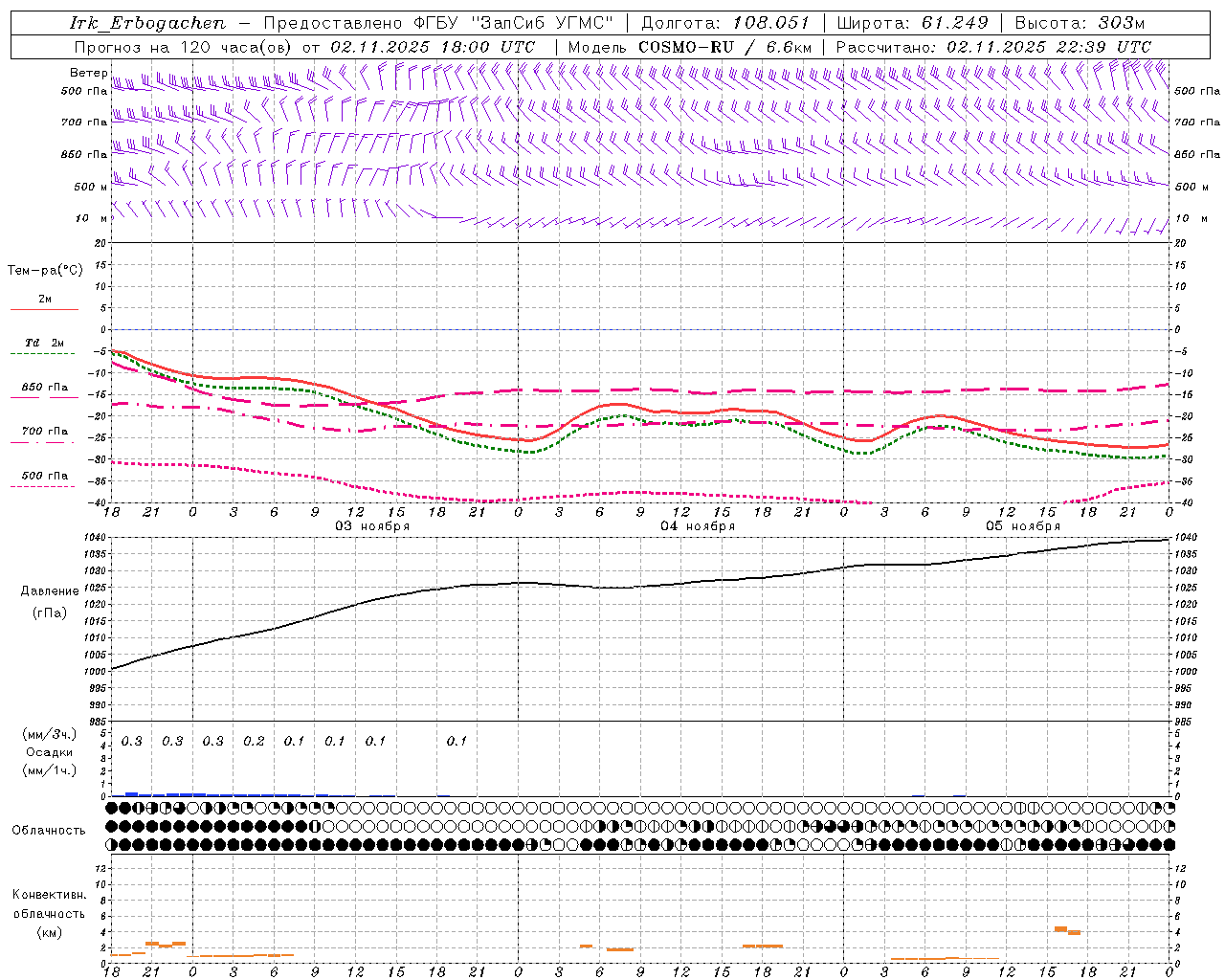Click the 10 м wind level label on left
This screenshot has height=980, width=1225.
pyautogui.click(x=92, y=219)
